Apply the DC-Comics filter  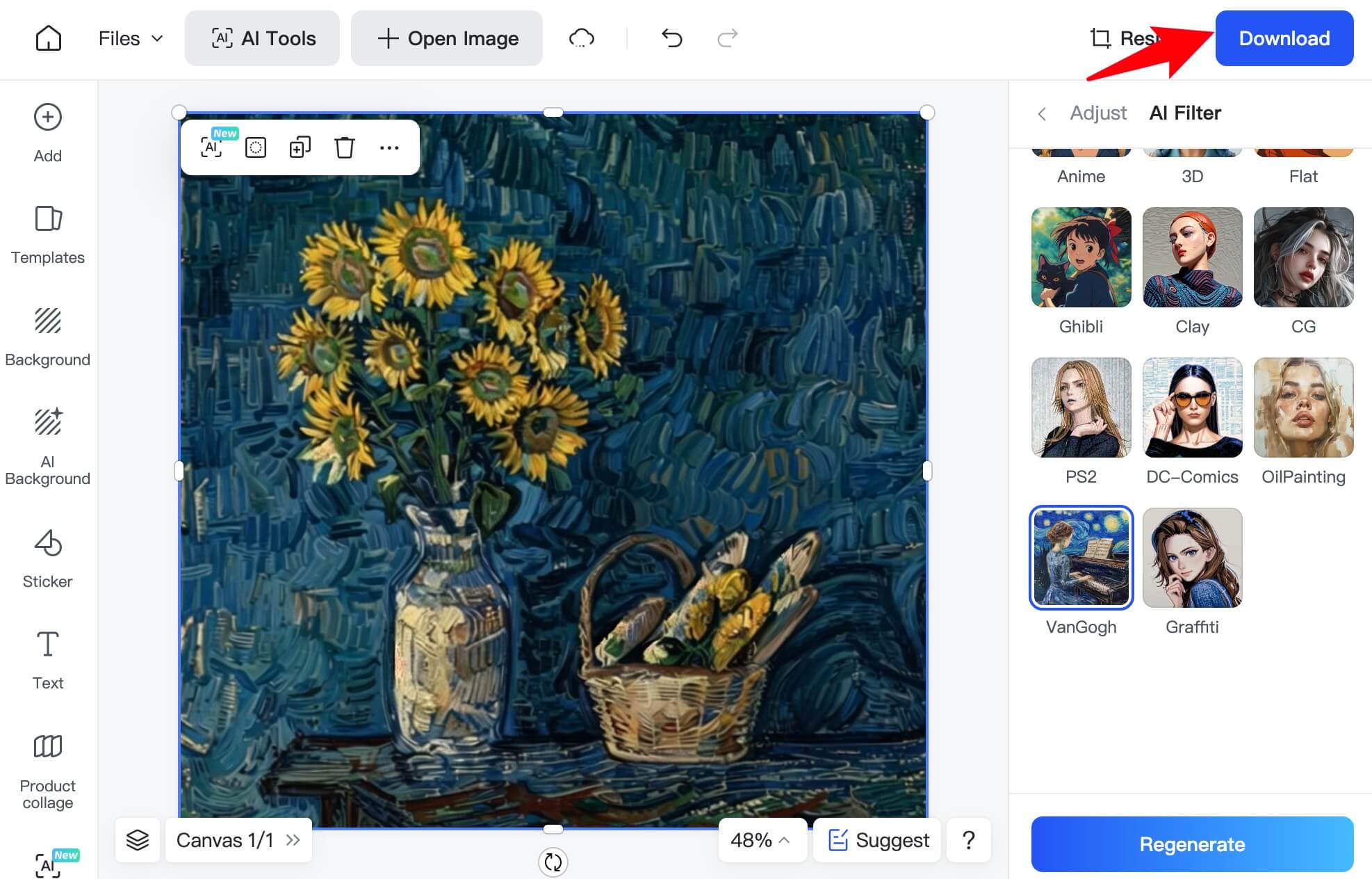[x=1192, y=408]
